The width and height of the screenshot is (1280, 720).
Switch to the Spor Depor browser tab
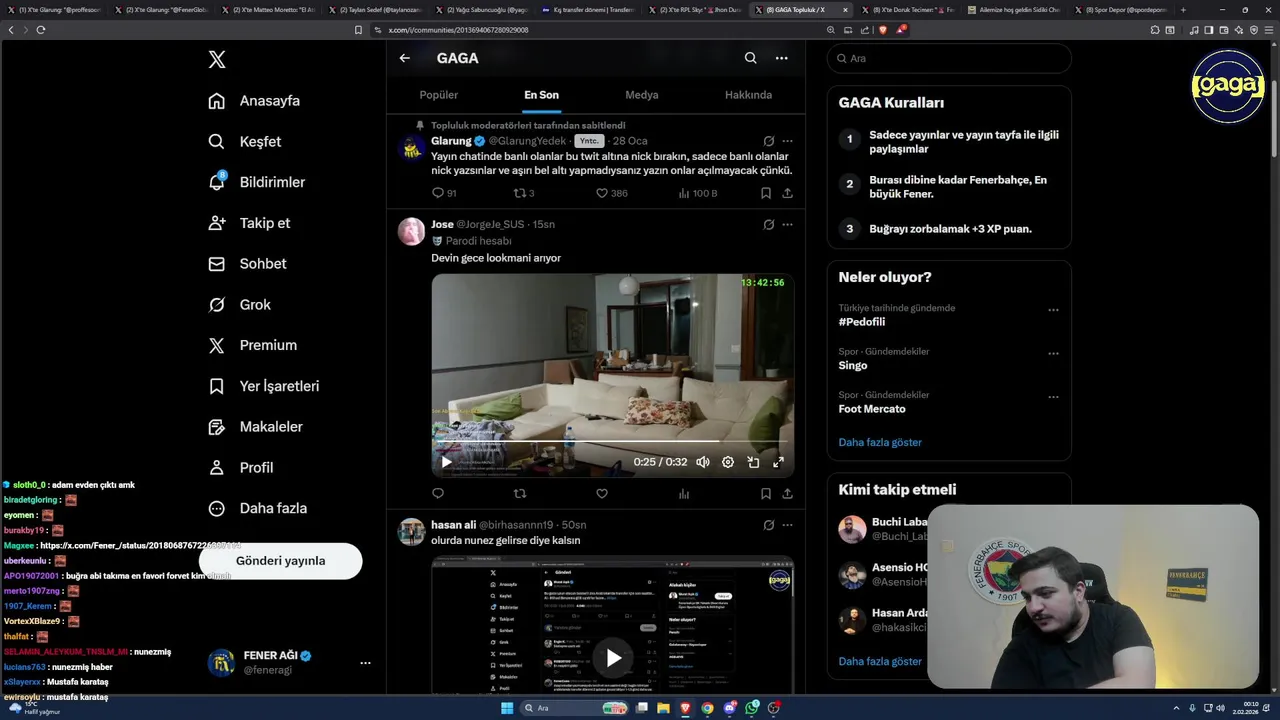[x=1120, y=10]
